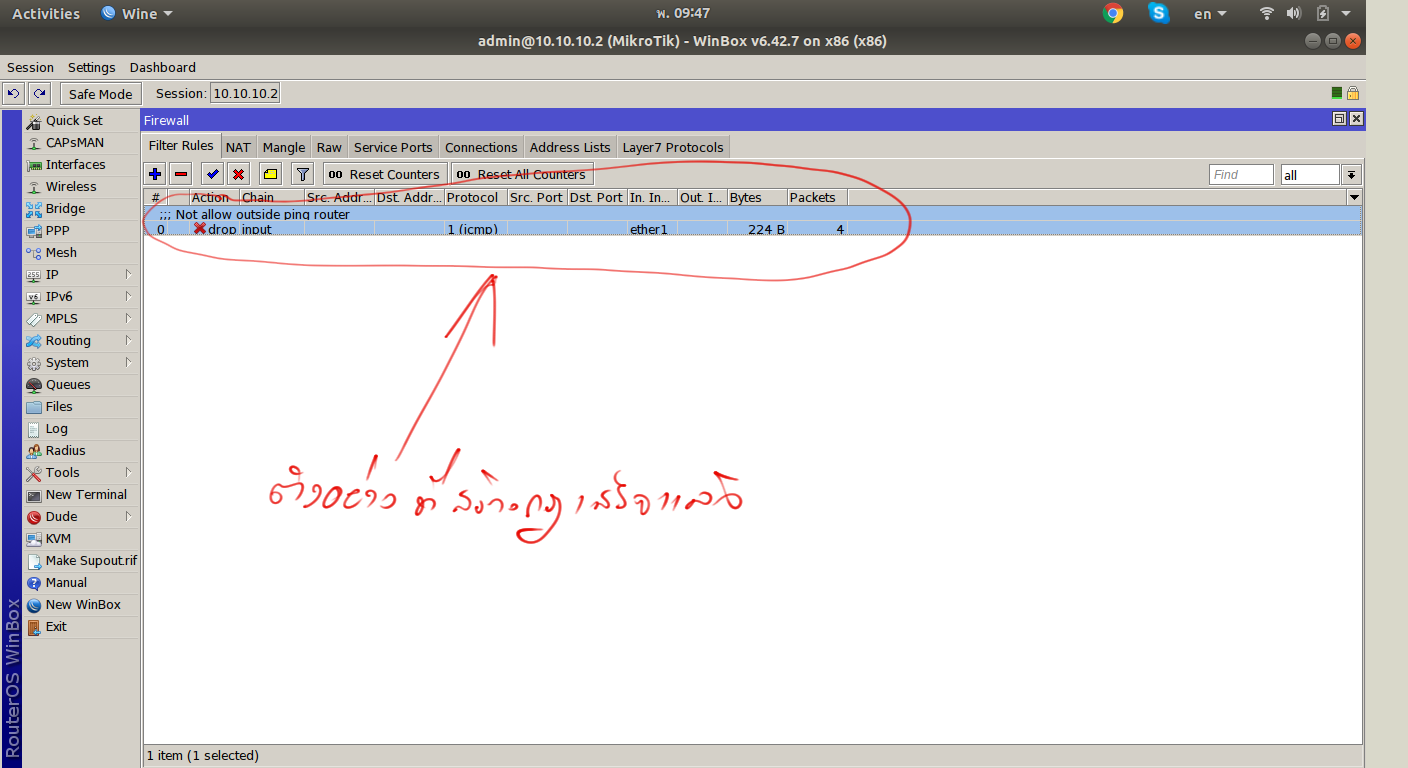This screenshot has height=768, width=1408.
Task: Switch to the Mangle tab
Action: (x=284, y=147)
